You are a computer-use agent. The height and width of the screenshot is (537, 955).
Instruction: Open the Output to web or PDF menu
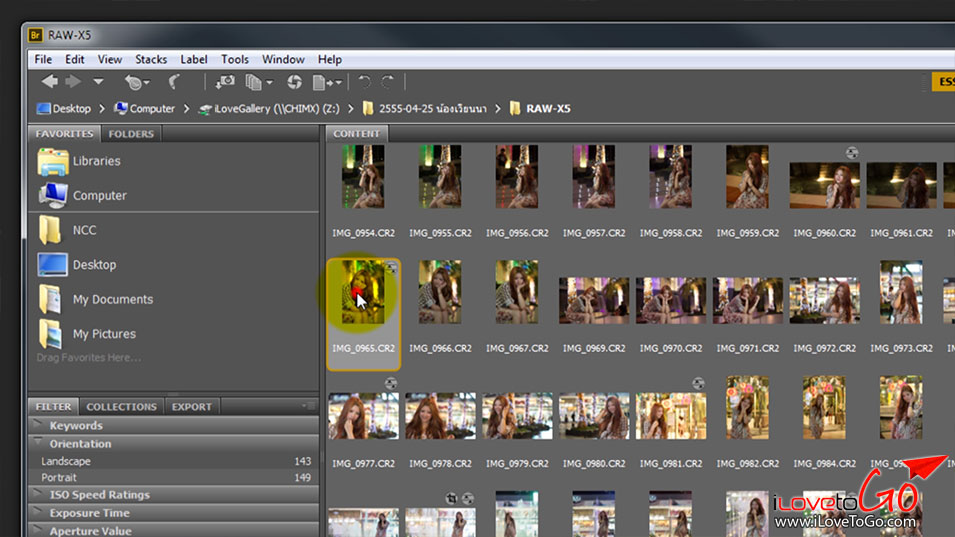click(327, 82)
